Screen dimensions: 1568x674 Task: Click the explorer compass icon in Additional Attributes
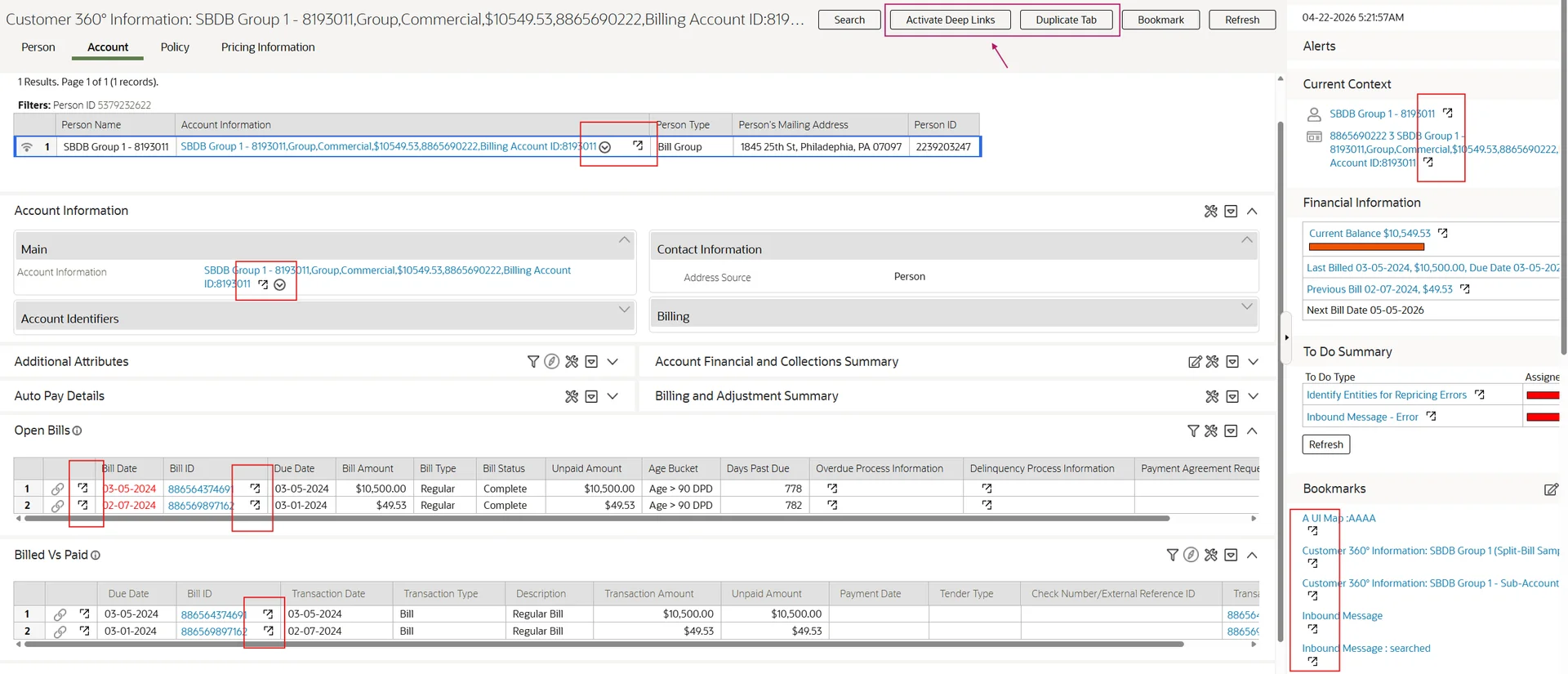click(x=552, y=362)
